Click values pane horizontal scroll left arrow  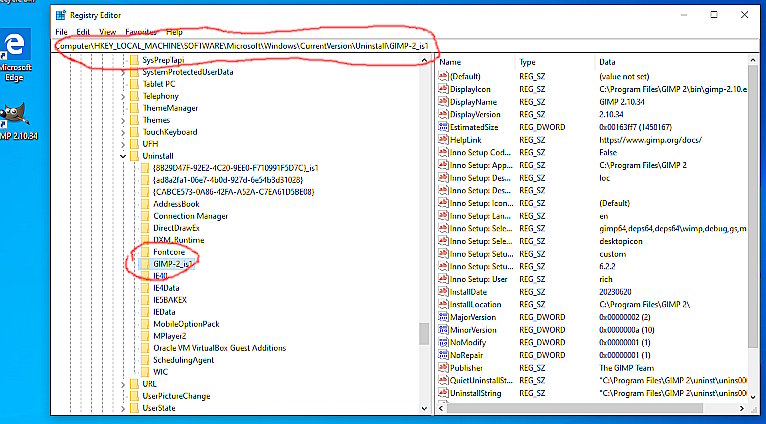pos(442,408)
